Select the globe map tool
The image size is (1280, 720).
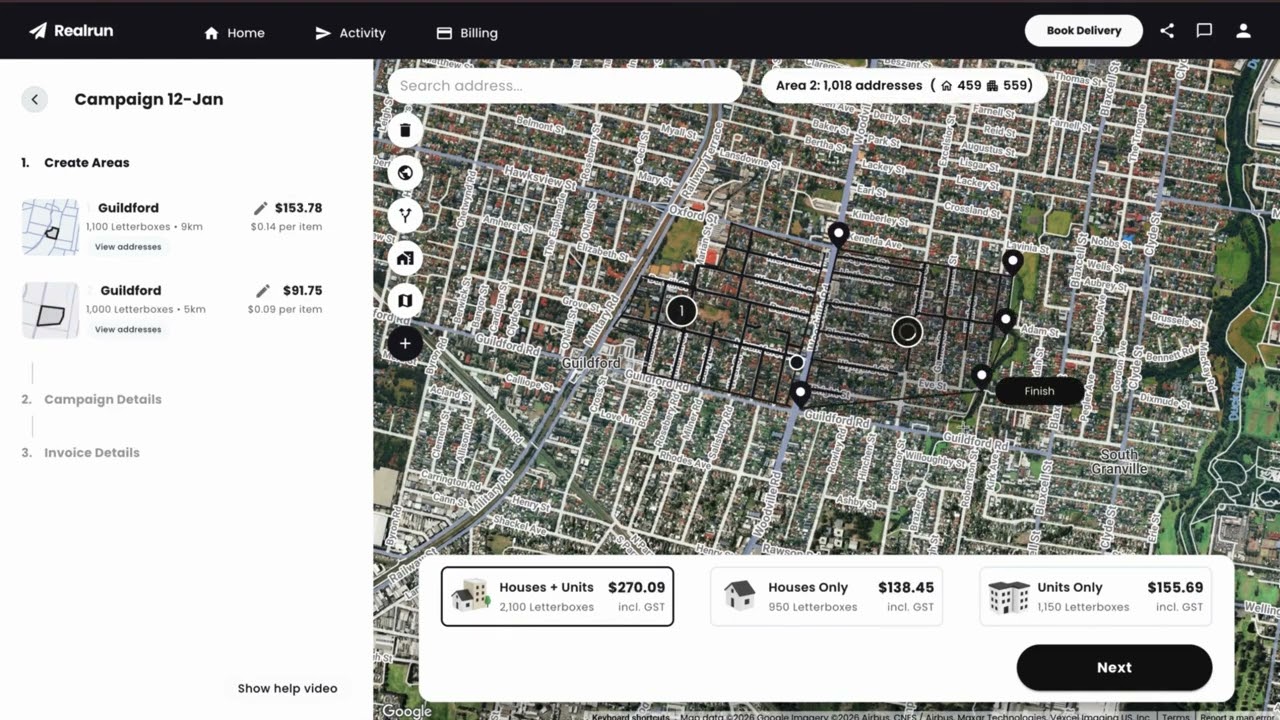point(405,173)
